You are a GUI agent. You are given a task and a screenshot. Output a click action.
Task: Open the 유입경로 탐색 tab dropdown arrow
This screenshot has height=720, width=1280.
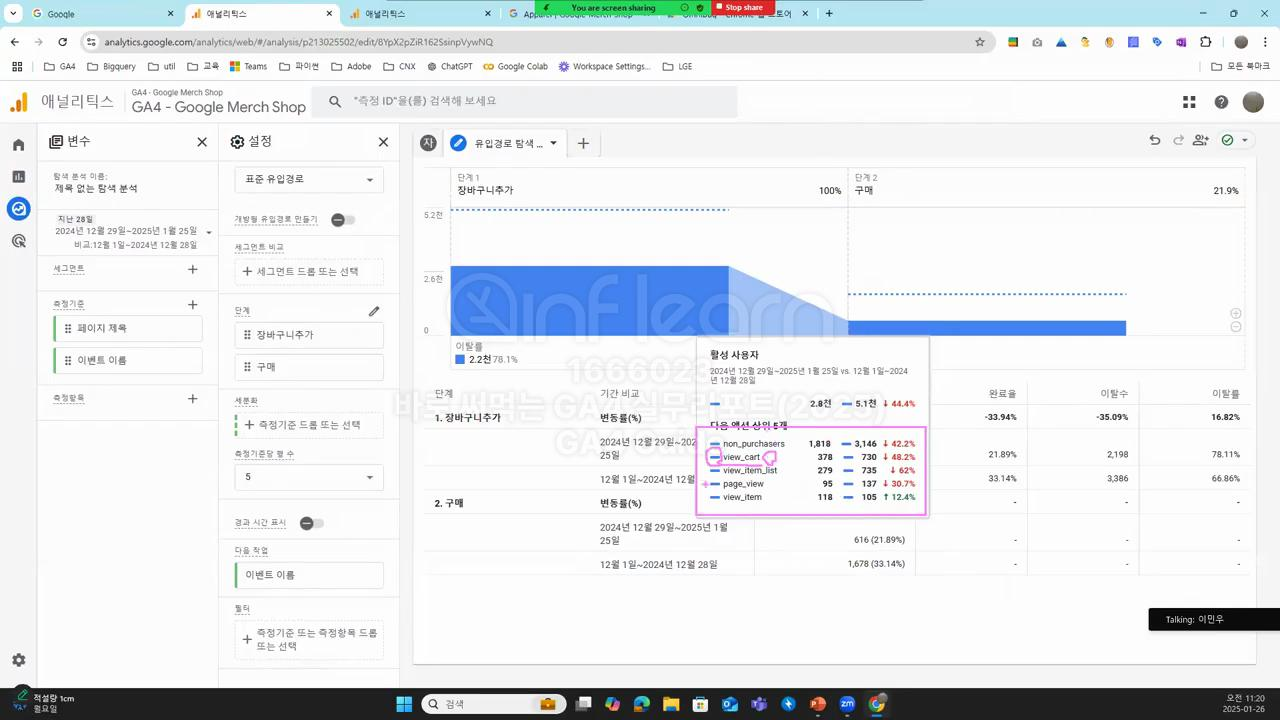(x=553, y=143)
